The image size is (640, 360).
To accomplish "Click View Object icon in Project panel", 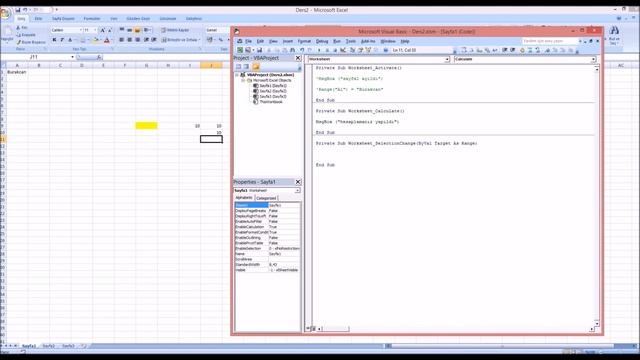I will 247,67.
